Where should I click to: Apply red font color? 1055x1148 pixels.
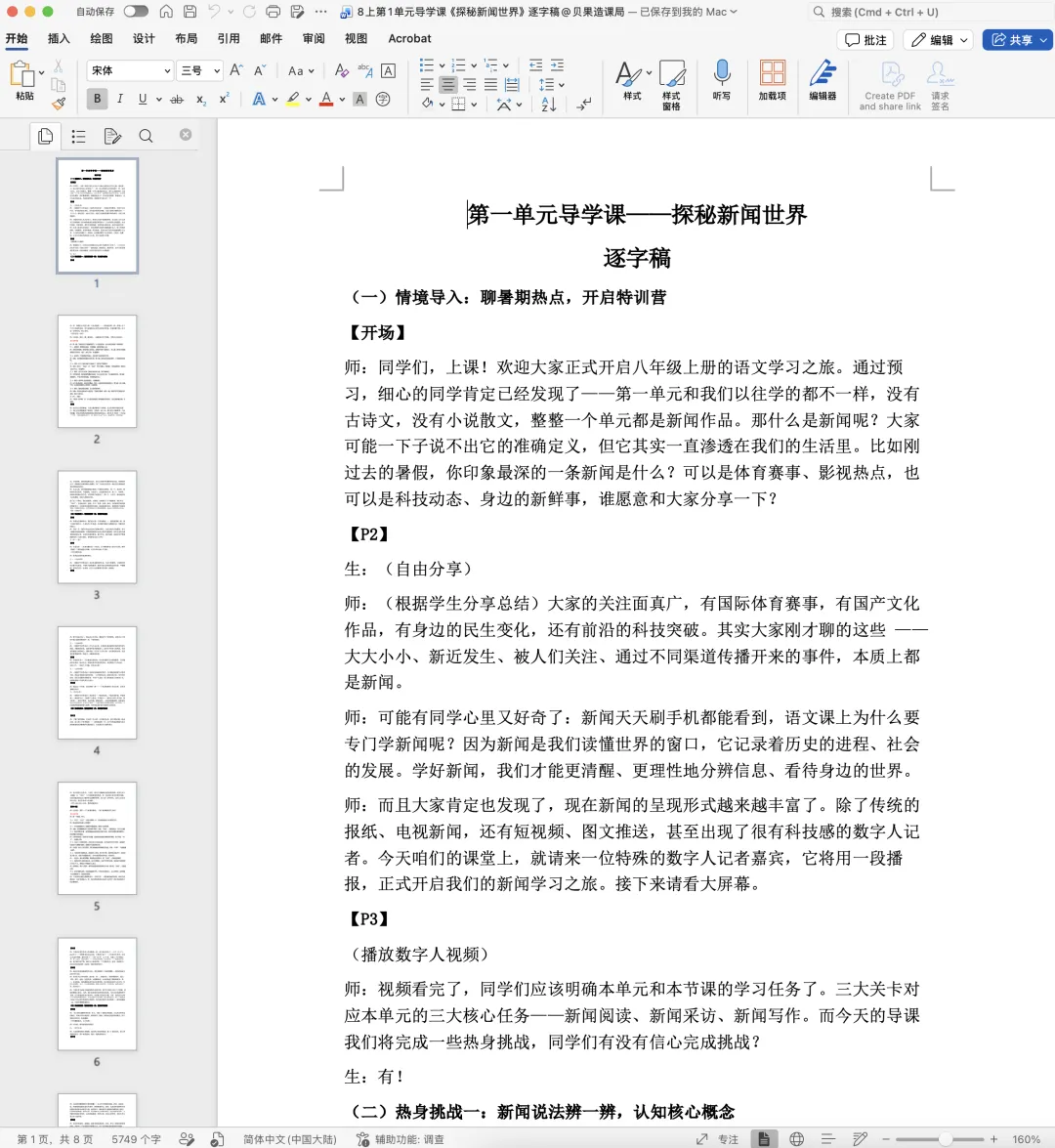[326, 99]
